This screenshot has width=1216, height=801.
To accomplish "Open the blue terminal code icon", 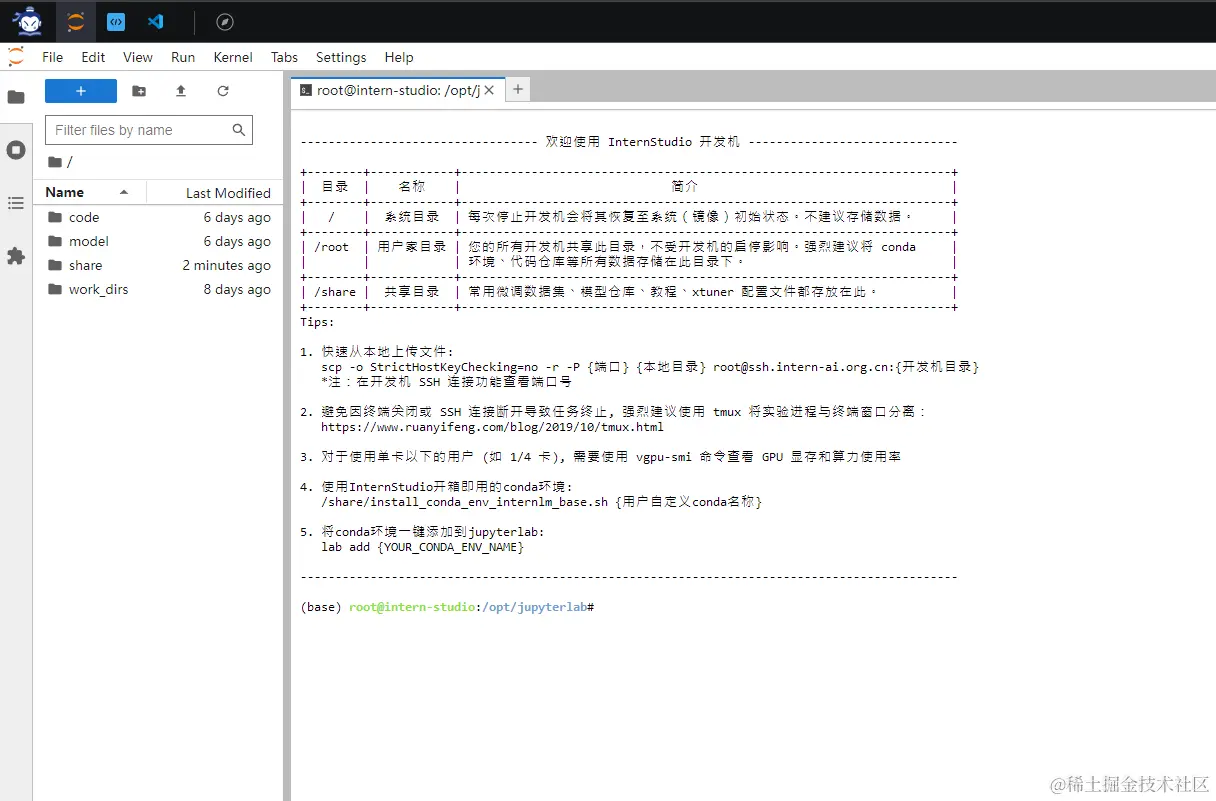I will 116,21.
